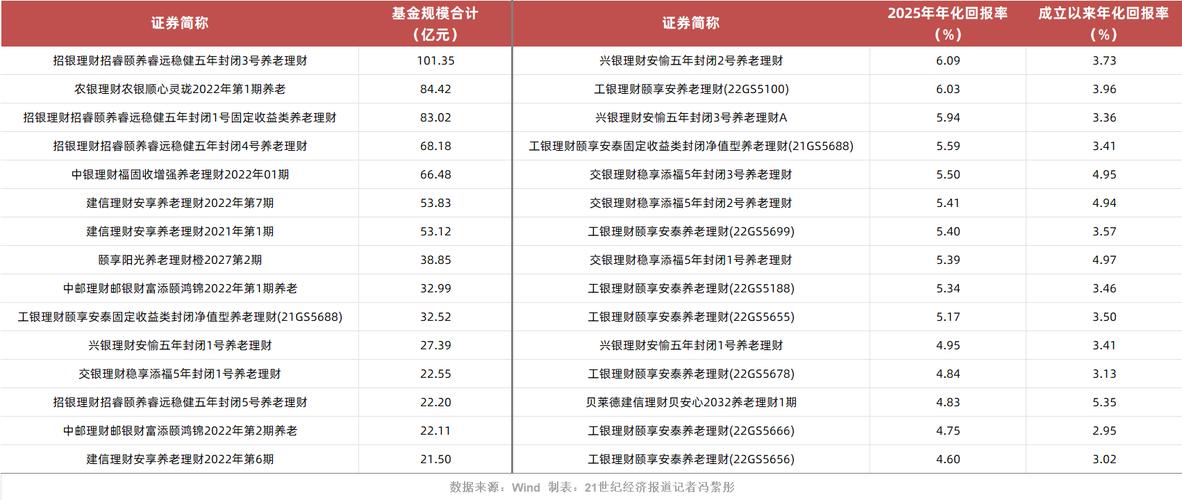This screenshot has width=1182, height=500.
Task: Click the data source footer 数据来源:Wind
Action: pos(495,487)
